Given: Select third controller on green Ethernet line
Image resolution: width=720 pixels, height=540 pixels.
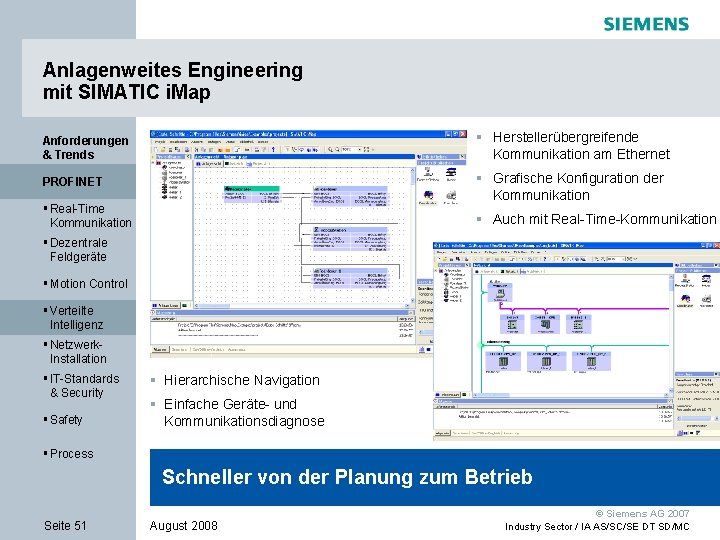Looking at the screenshot, I should click(x=591, y=361).
